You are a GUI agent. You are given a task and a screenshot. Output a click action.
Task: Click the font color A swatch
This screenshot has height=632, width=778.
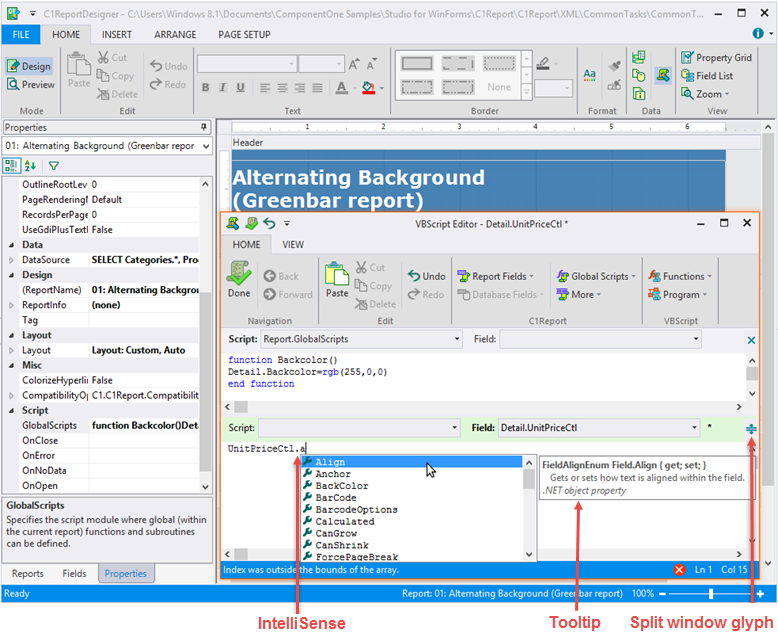pos(341,88)
